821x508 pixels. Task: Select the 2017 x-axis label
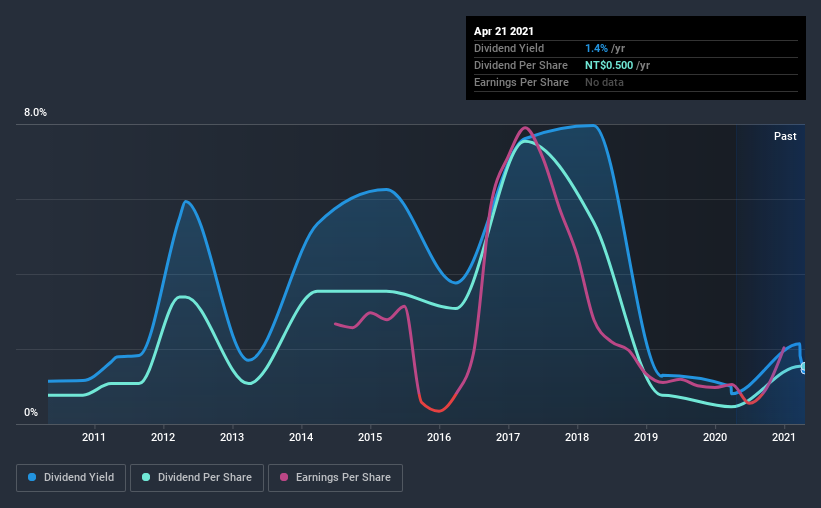(507, 437)
